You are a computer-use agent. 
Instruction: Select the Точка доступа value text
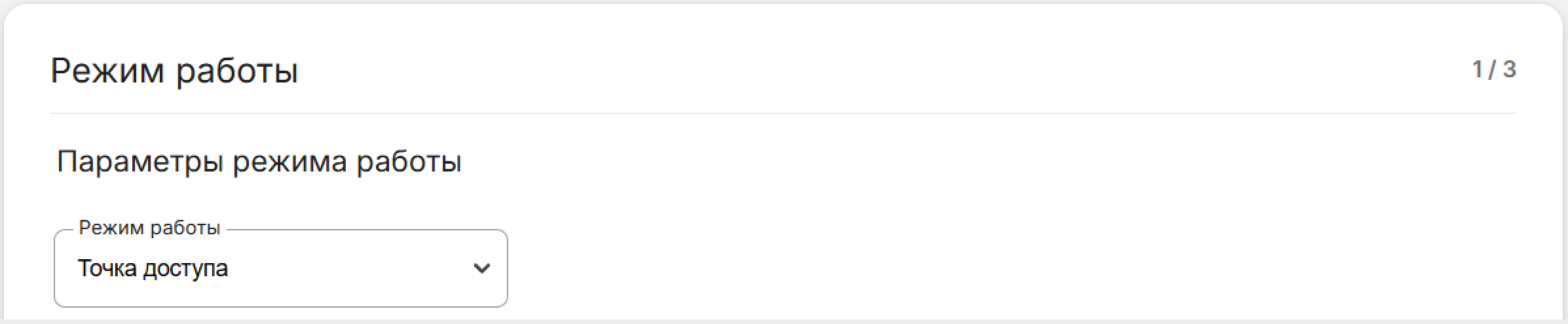pos(153,268)
